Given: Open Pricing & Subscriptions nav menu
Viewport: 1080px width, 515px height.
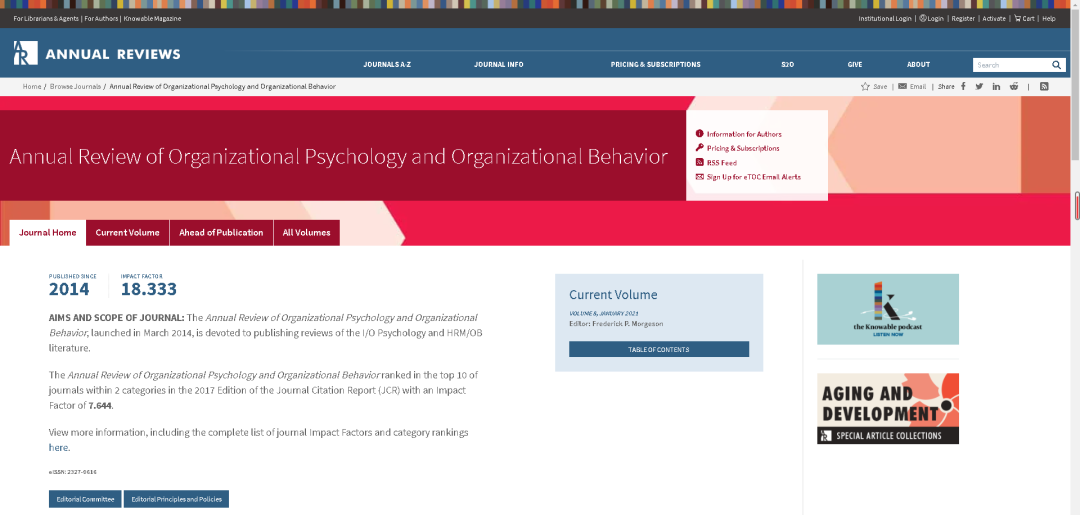Looking at the screenshot, I should pos(656,64).
